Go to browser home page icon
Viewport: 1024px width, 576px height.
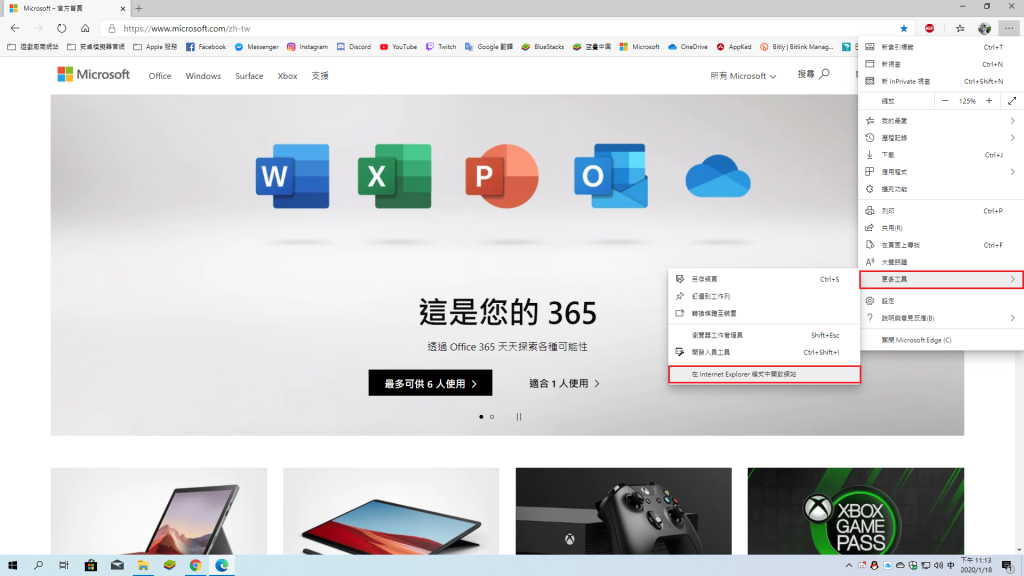click(85, 28)
